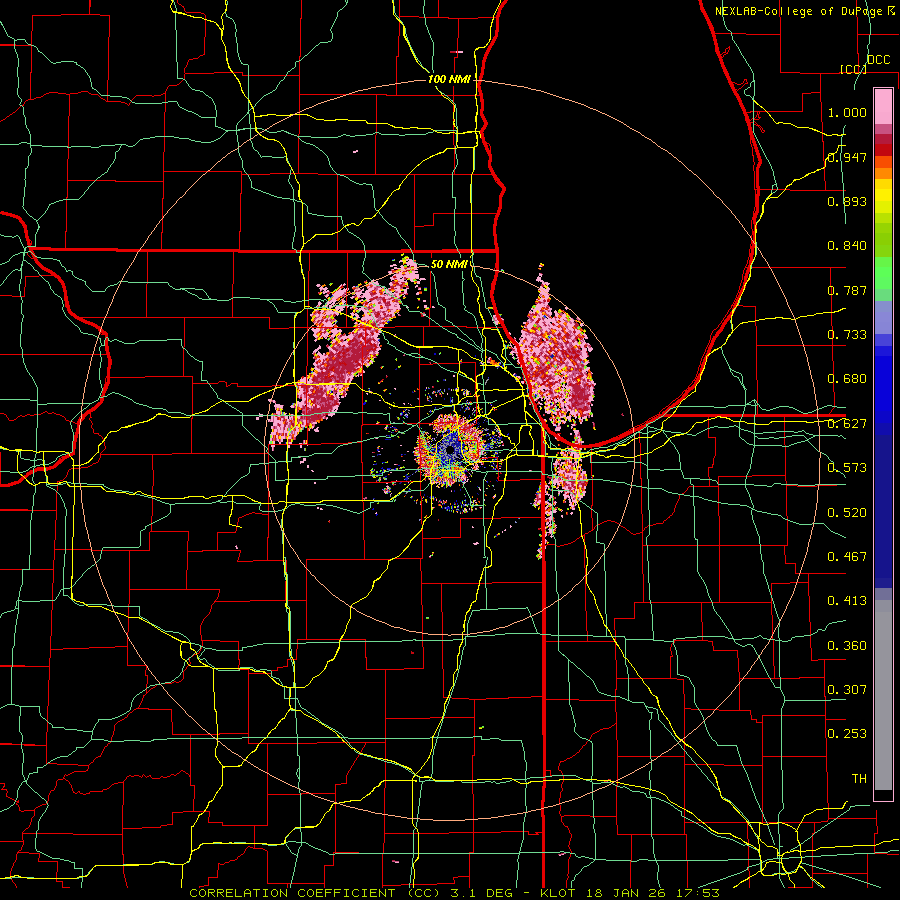Select the 0.413 scale value
Viewport: 900px width, 900px height.
(847, 601)
